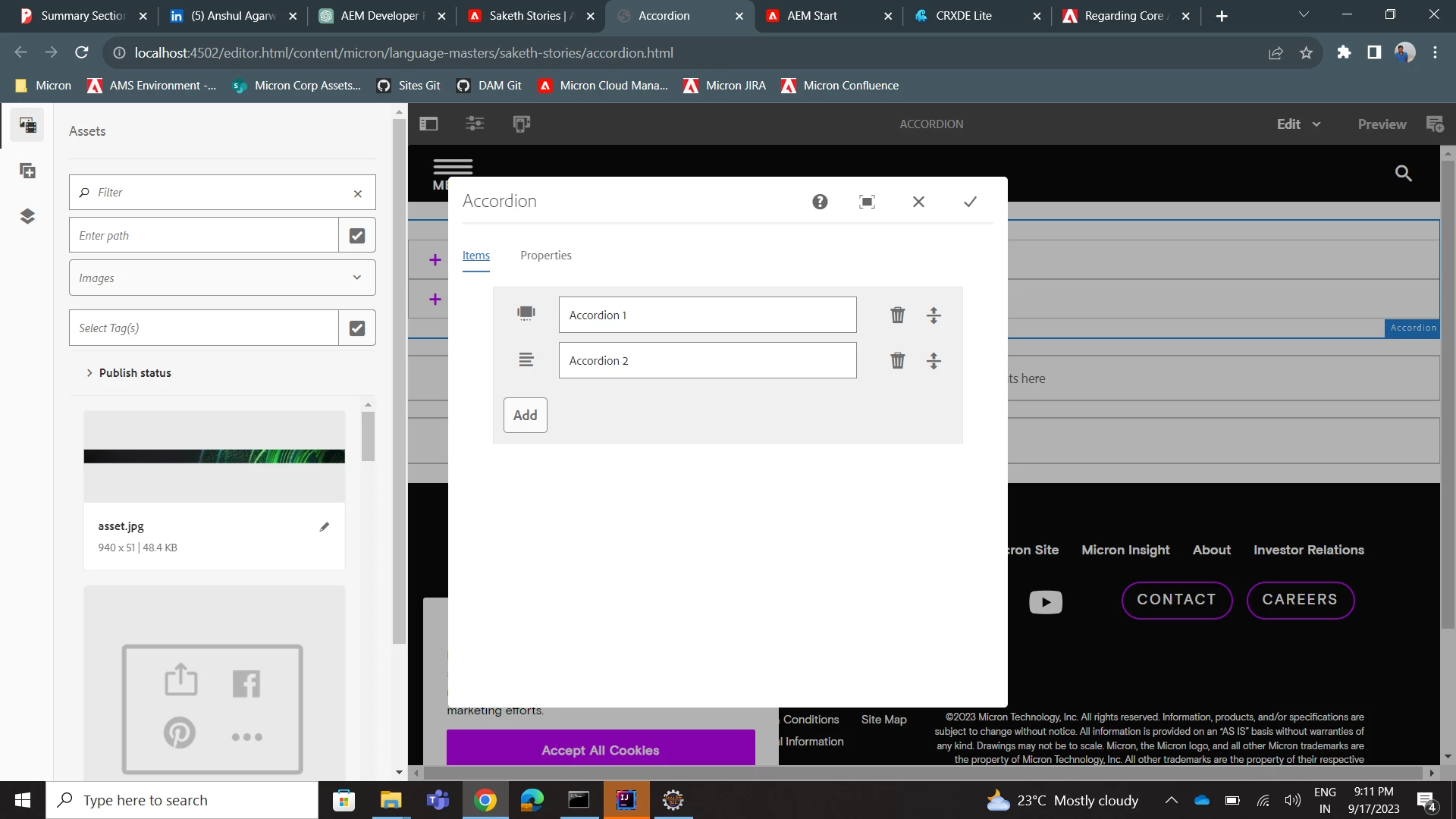Open the Components side panel tab
This screenshot has width=1456, height=819.
[x=27, y=171]
